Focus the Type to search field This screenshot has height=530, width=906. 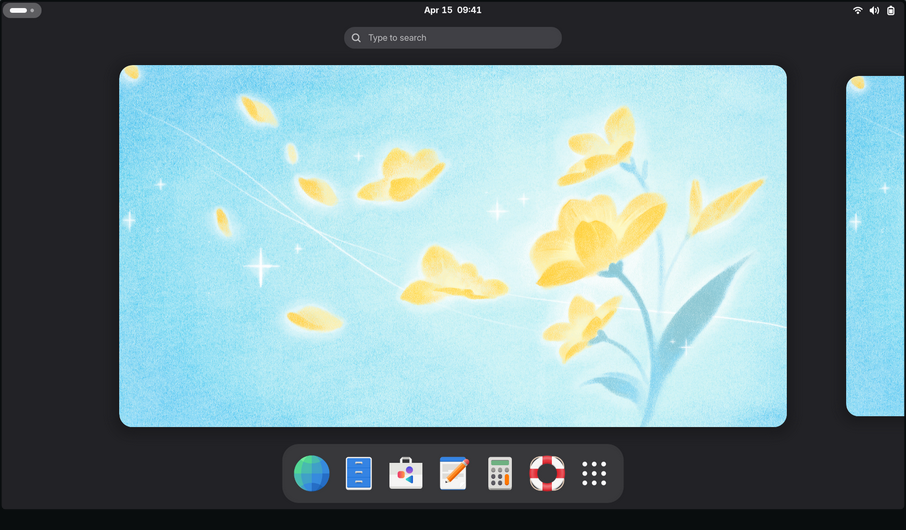(x=452, y=38)
